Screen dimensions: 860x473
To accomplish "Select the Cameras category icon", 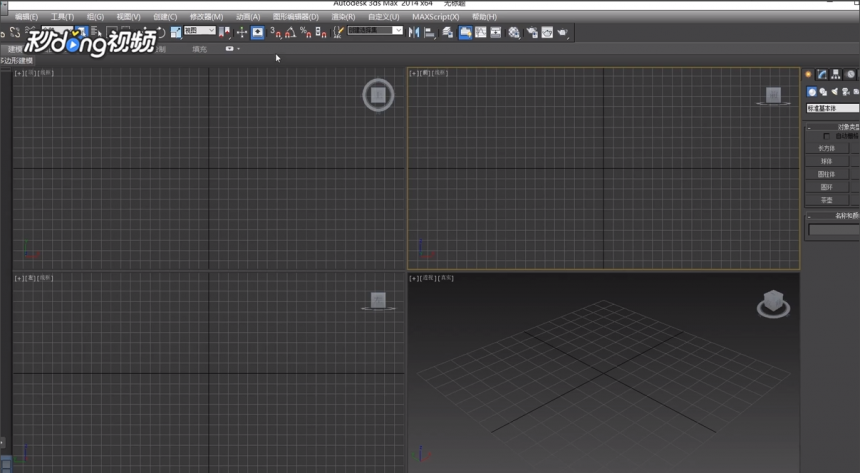I will coord(845,92).
